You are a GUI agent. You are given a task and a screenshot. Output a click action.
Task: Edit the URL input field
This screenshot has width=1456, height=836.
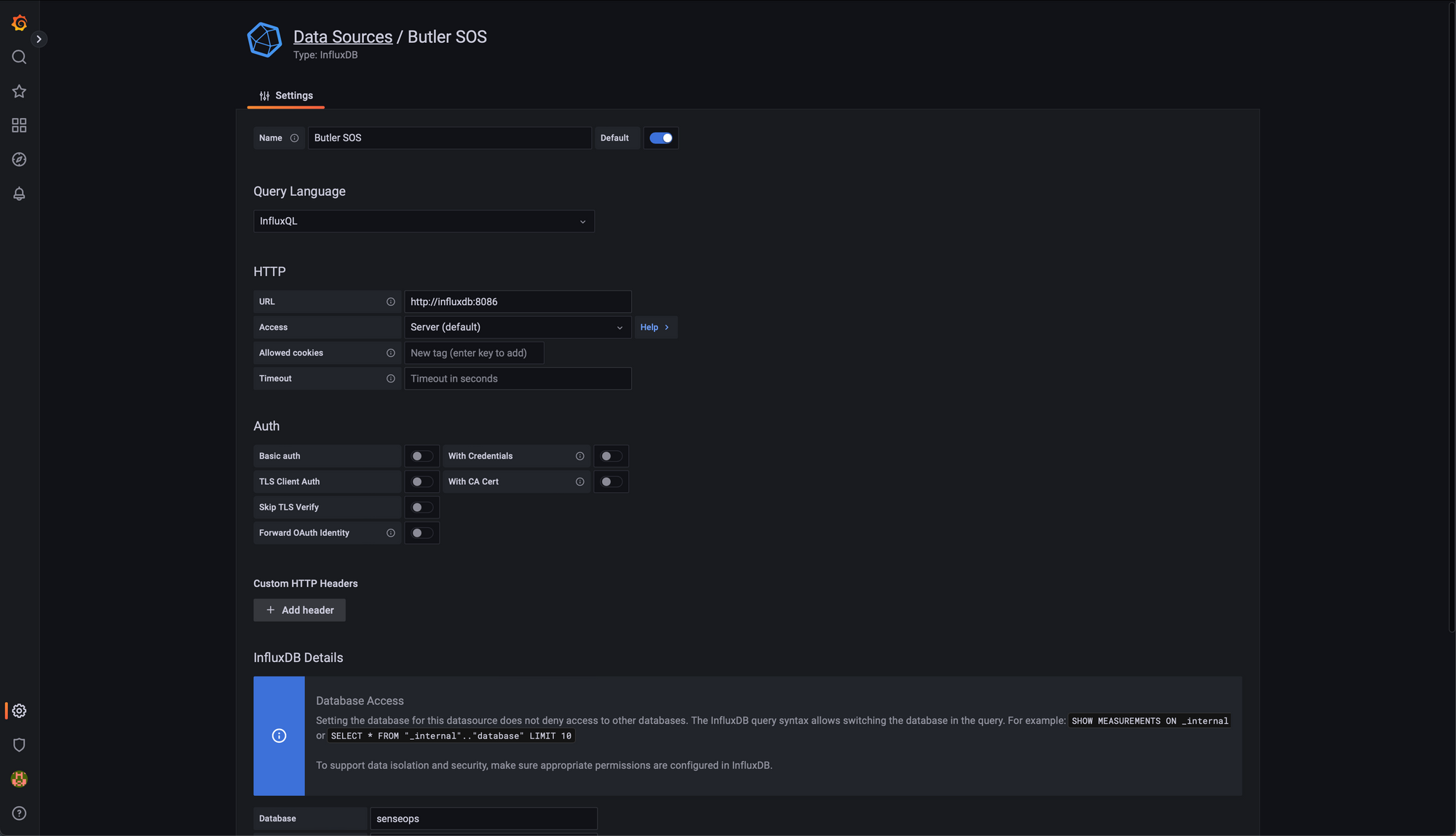coord(518,302)
